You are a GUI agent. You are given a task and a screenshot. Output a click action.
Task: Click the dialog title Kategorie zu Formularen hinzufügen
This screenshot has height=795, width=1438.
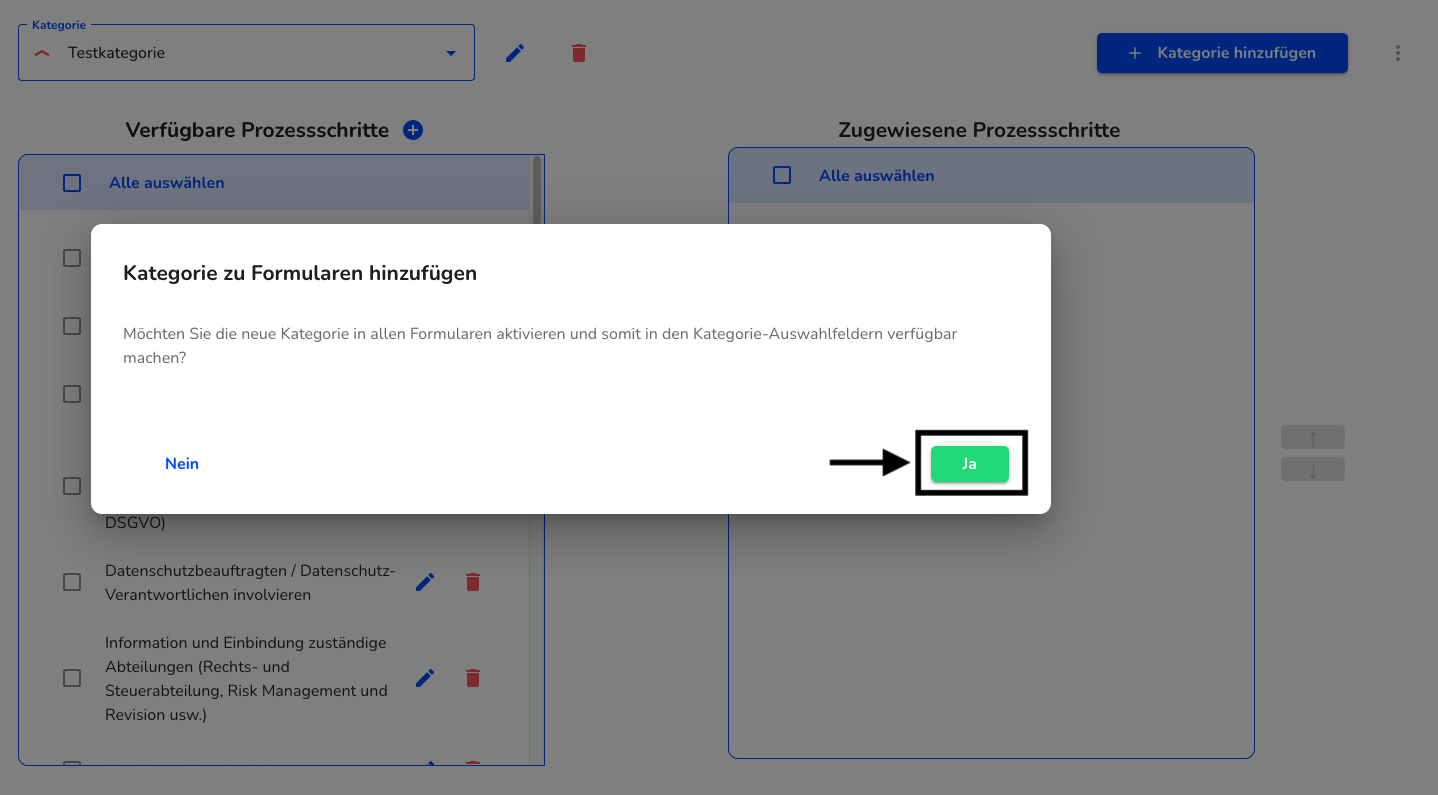pyautogui.click(x=300, y=273)
